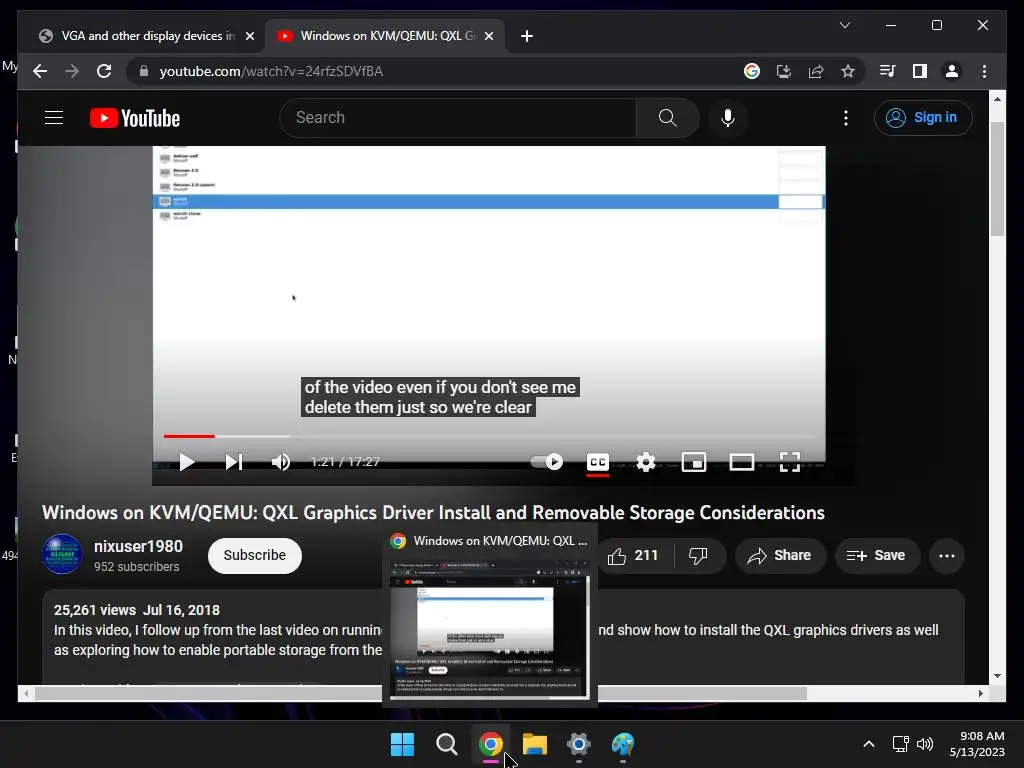Image resolution: width=1024 pixels, height=768 pixels.
Task: Click the Google icon in address bar
Action: coord(752,71)
